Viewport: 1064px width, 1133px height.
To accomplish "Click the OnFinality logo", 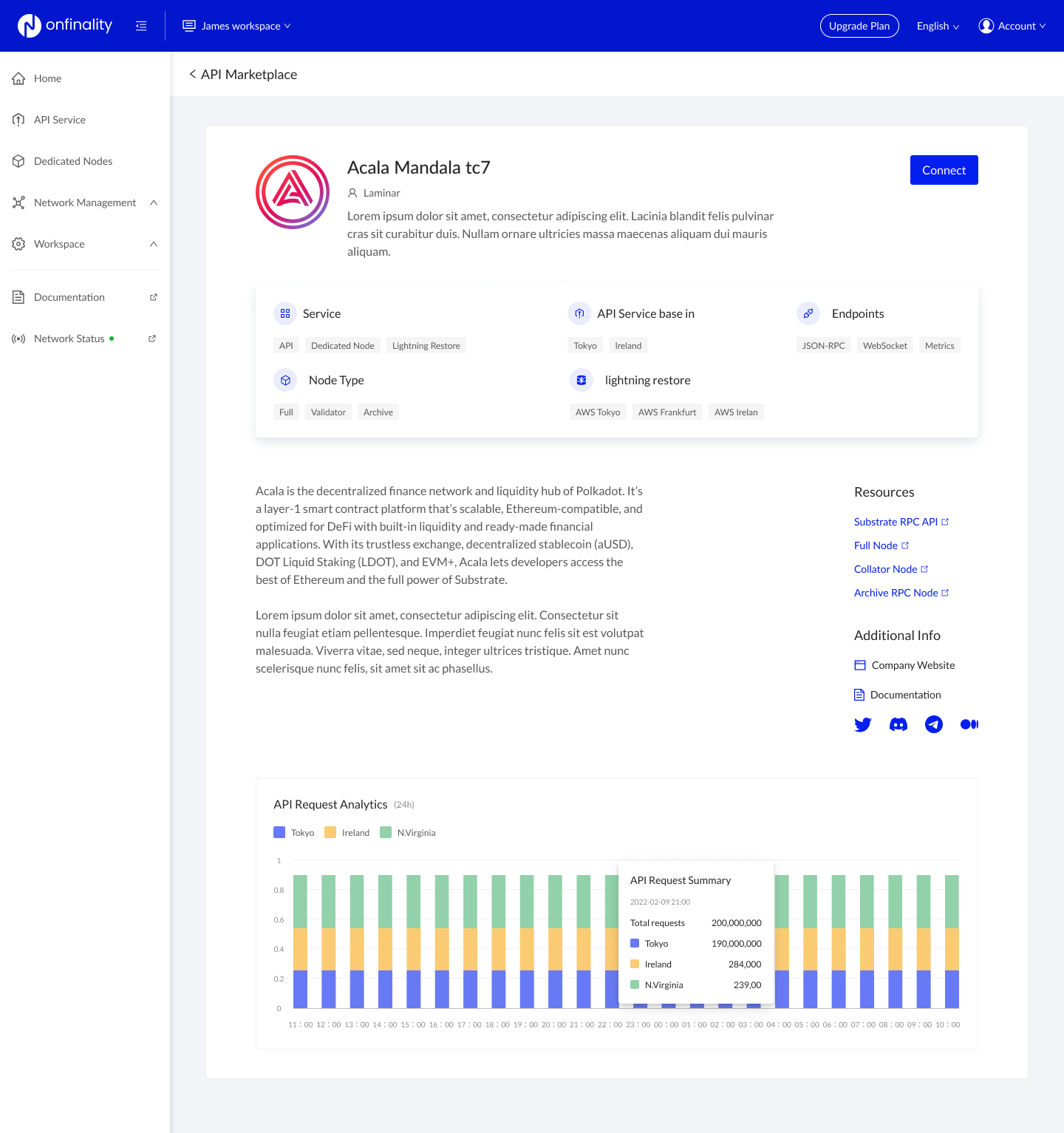I will coord(65,26).
